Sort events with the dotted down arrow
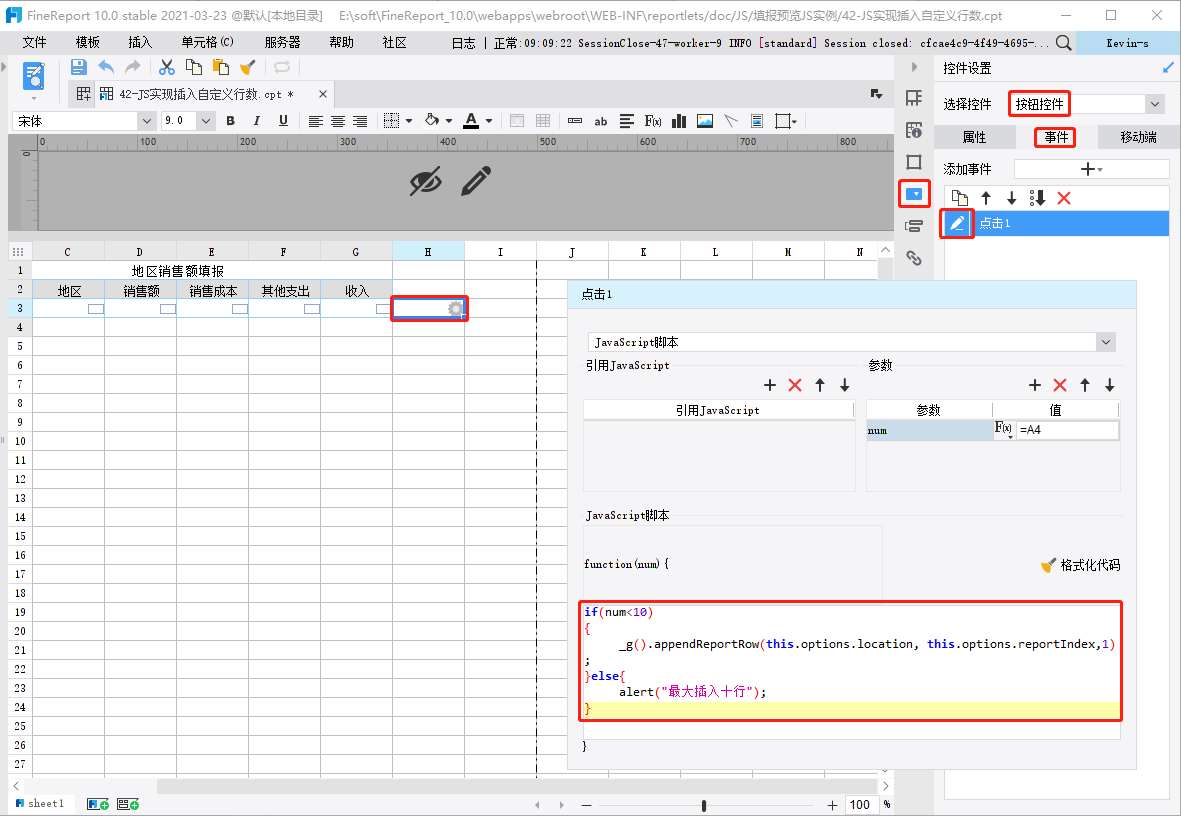The width and height of the screenshot is (1181, 816). (1037, 197)
